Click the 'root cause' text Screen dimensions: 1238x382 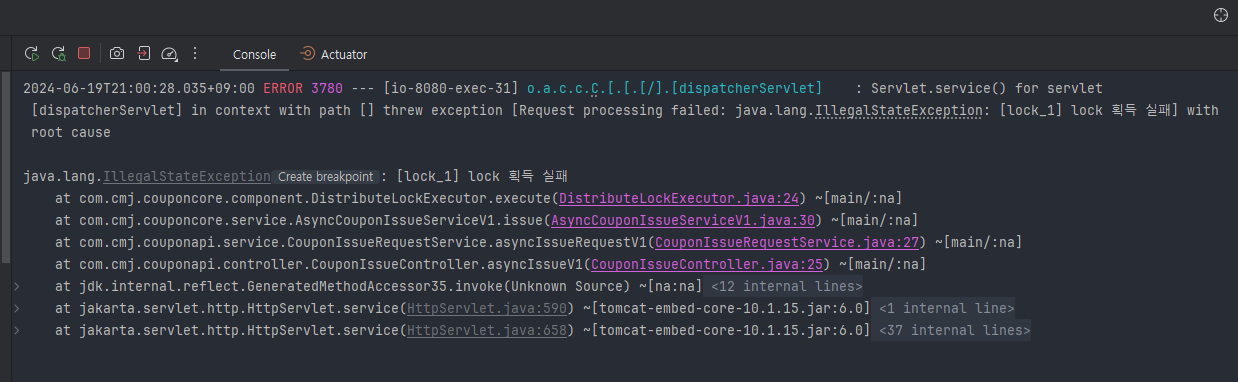[x=71, y=132]
